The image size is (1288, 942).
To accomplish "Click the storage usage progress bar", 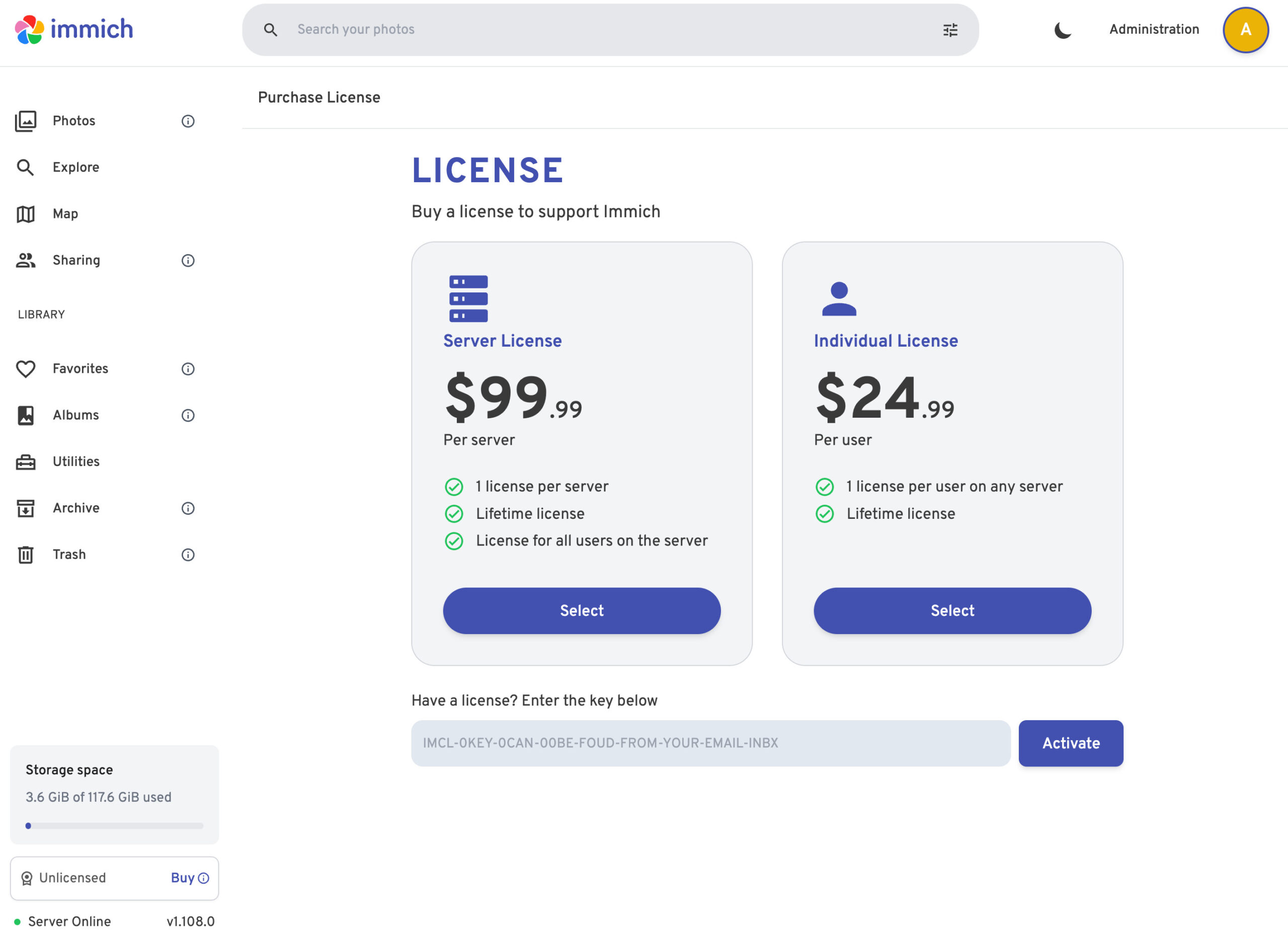I will [114, 826].
